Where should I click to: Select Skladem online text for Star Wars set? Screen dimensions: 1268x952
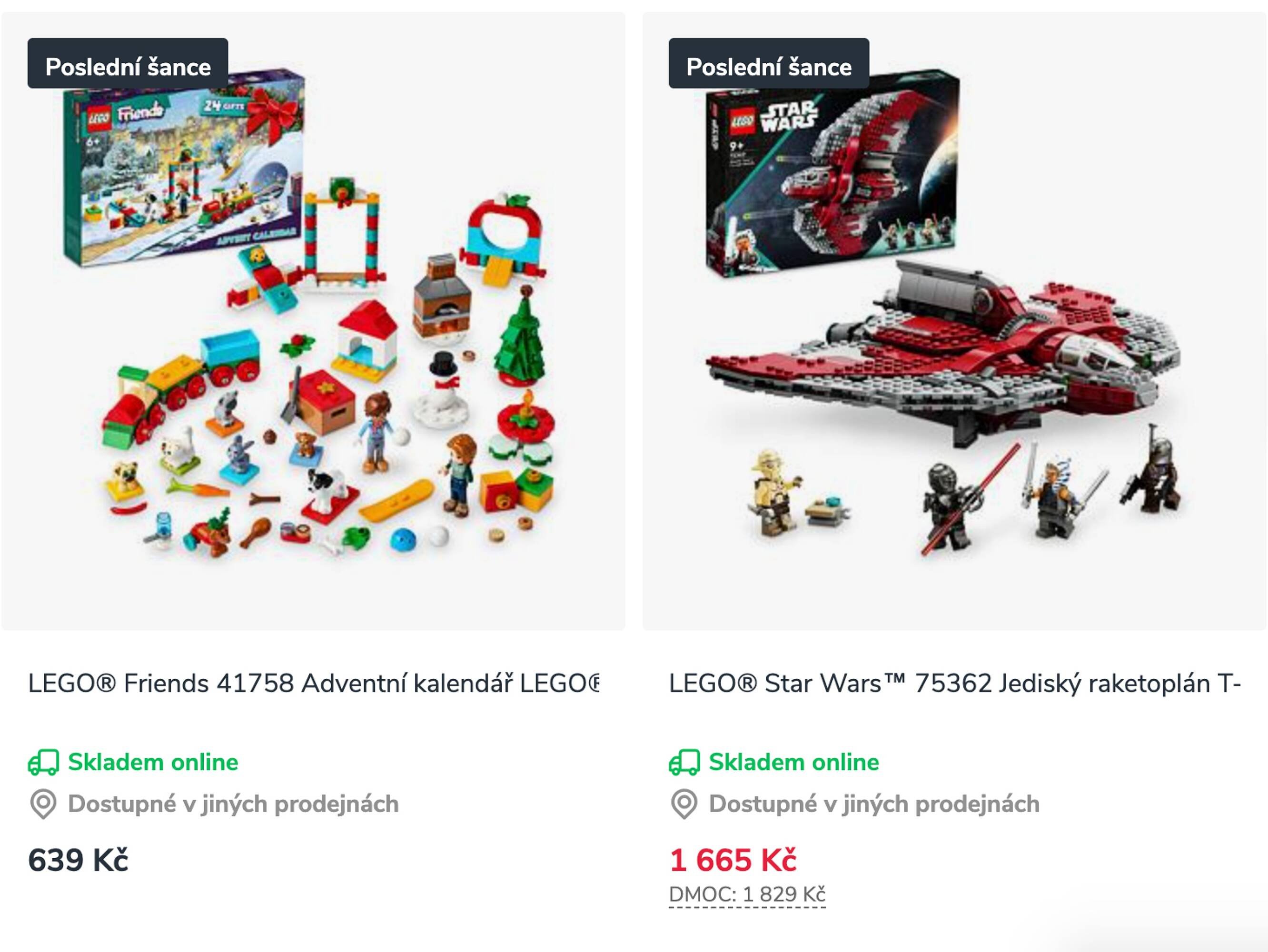pyautogui.click(x=794, y=762)
